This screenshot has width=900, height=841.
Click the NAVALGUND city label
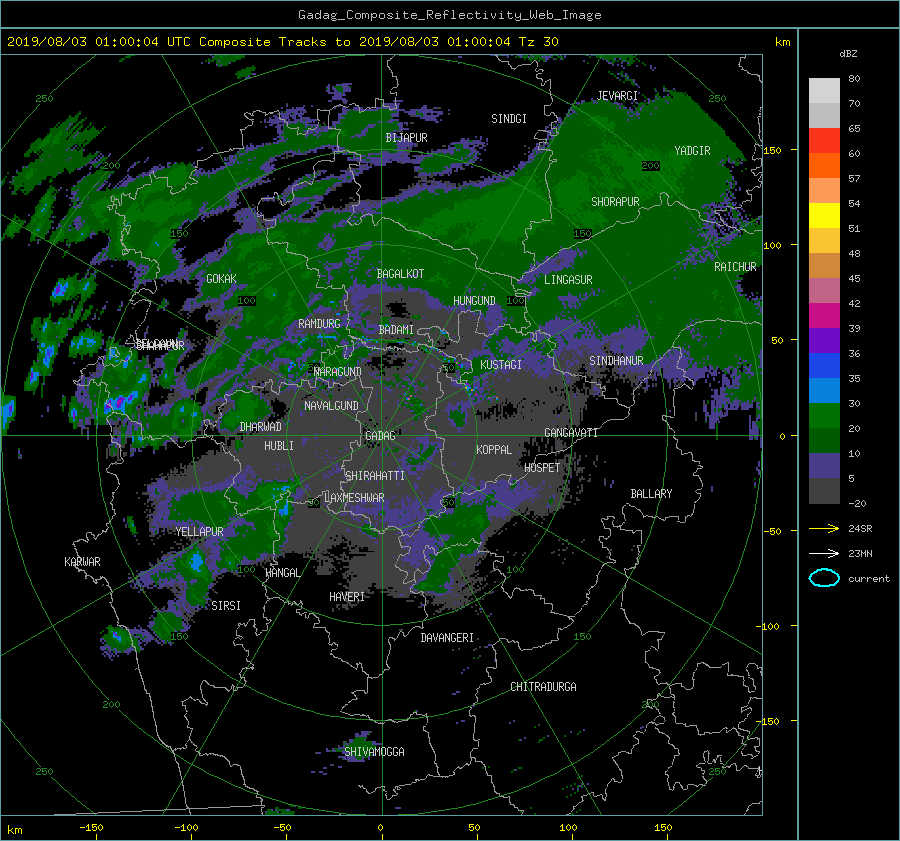click(331, 405)
